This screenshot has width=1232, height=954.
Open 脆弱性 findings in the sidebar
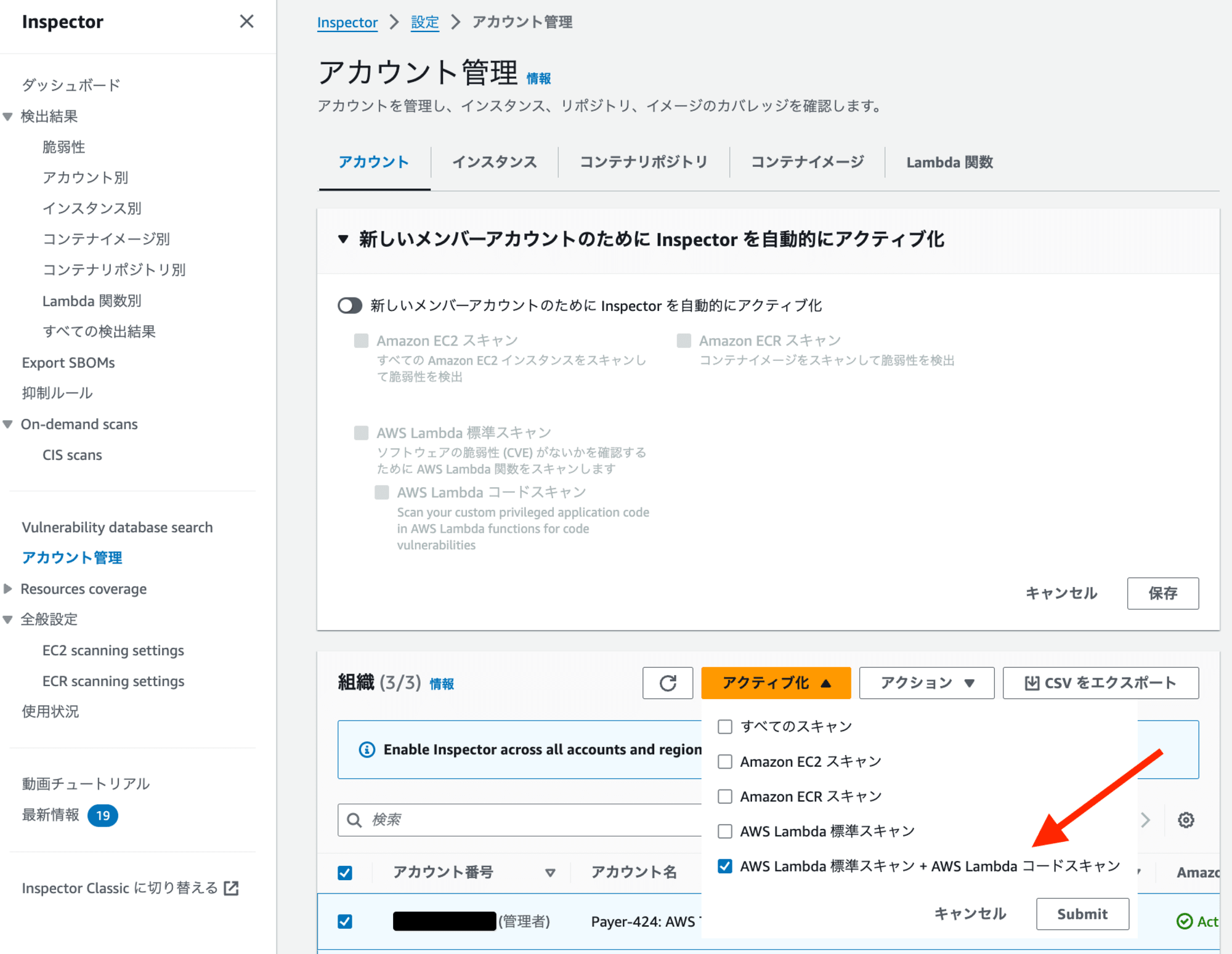[63, 147]
